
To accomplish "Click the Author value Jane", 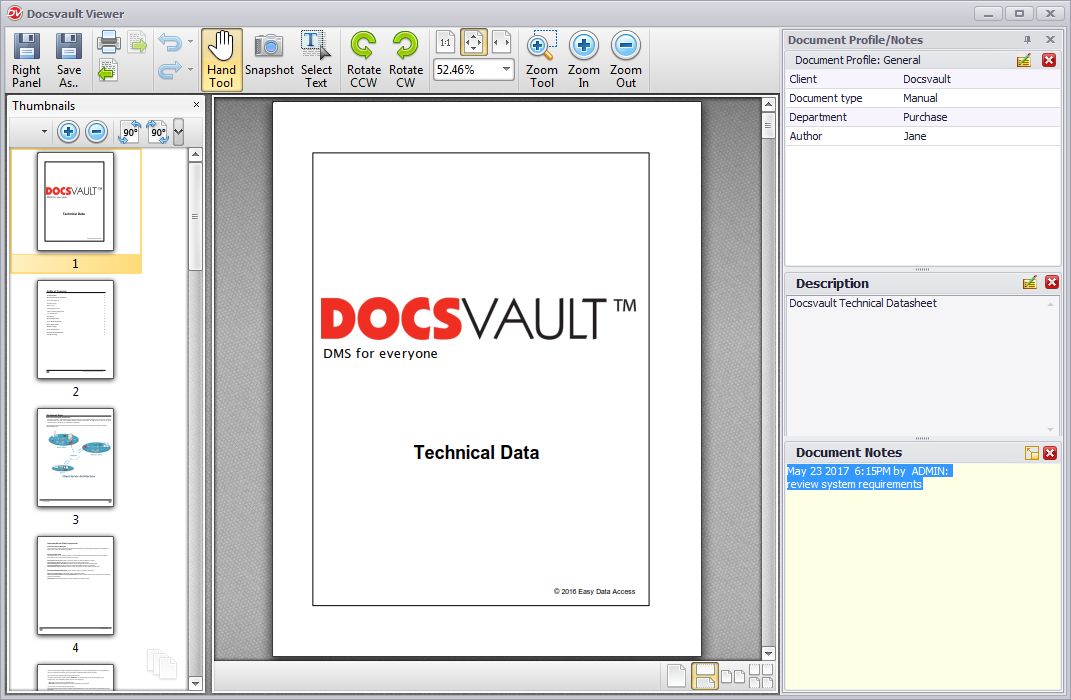I will [915, 136].
